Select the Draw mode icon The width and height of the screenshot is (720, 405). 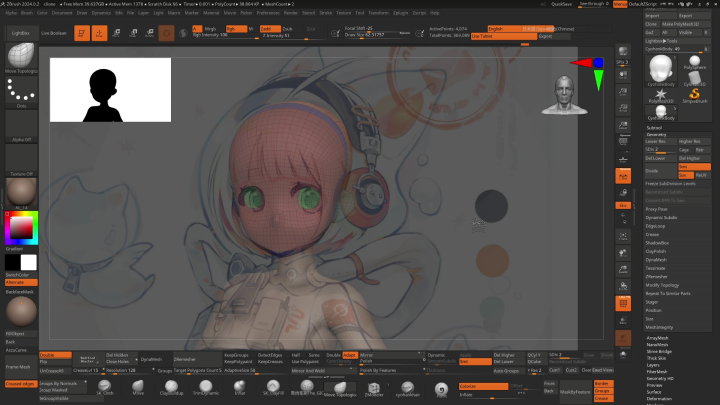(101, 33)
